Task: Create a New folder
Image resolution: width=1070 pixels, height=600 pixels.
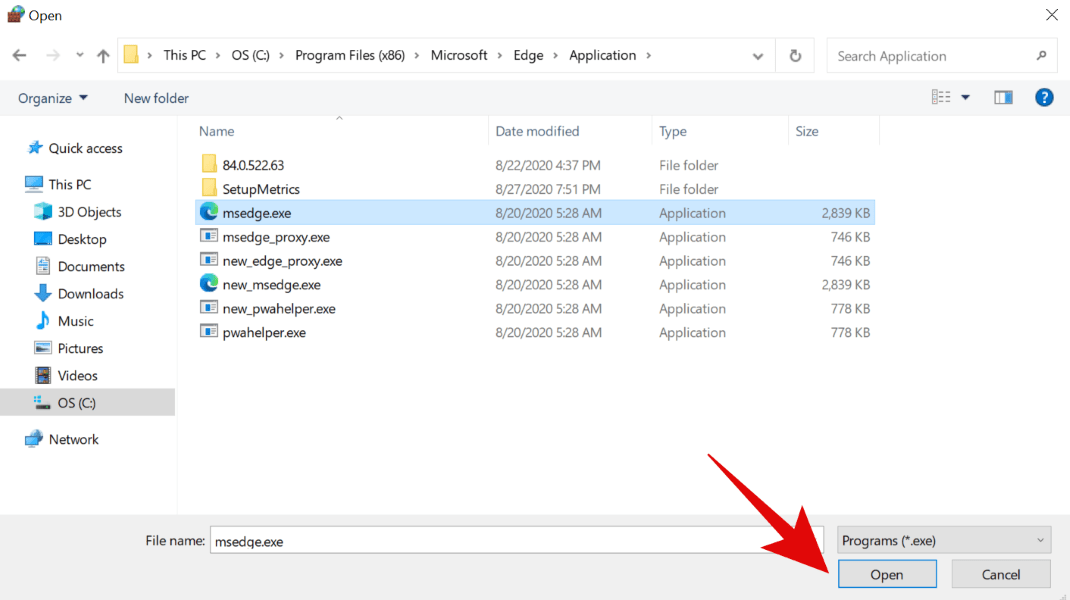Action: [156, 98]
